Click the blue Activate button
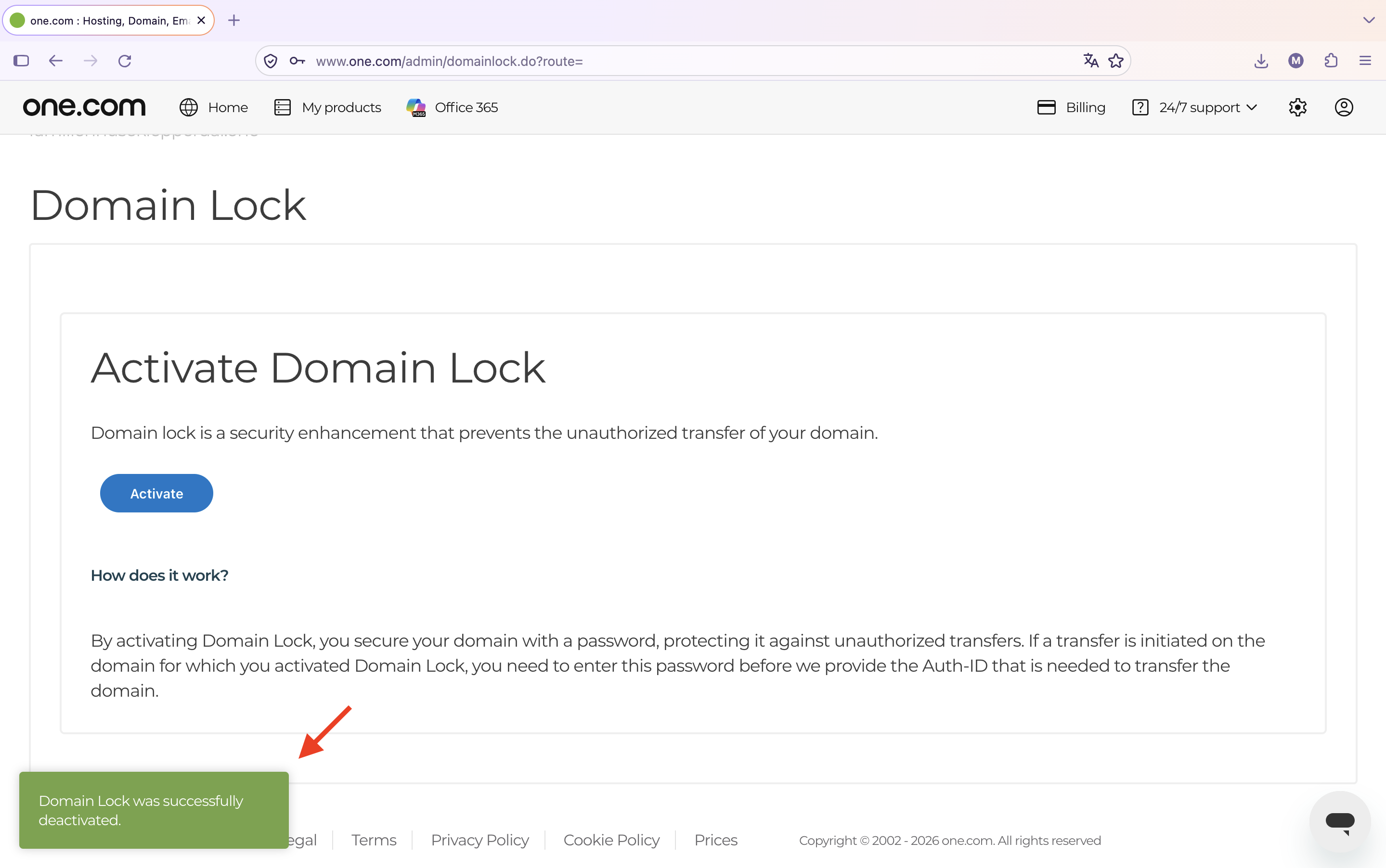The image size is (1386, 868). [156, 493]
